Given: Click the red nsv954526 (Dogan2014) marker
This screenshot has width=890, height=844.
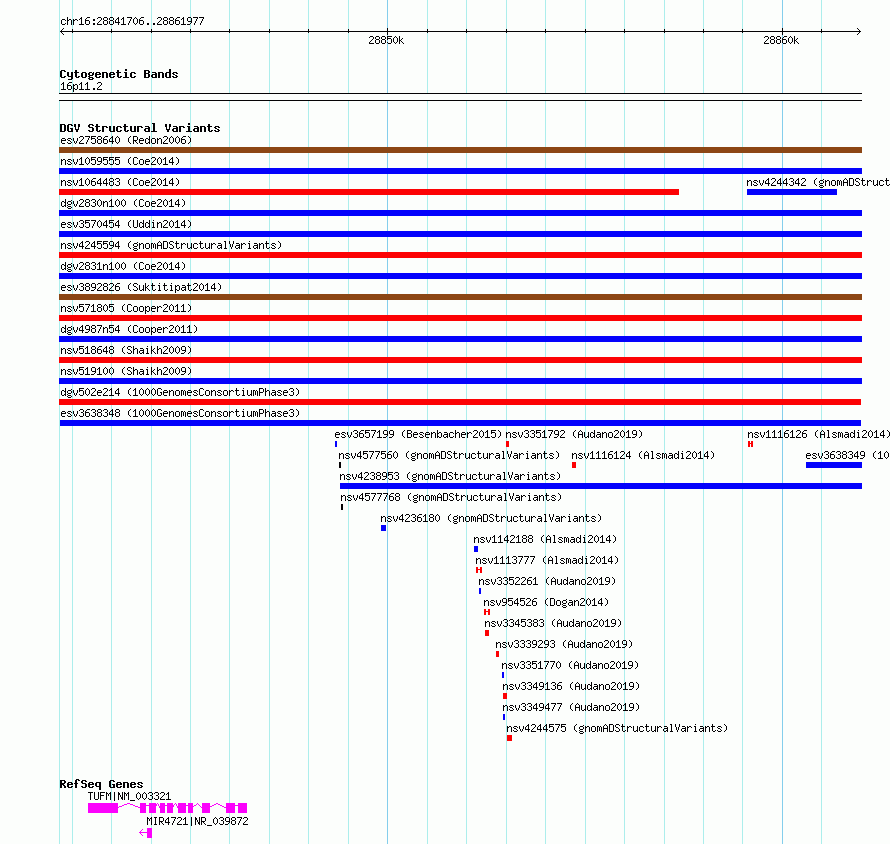Looking at the screenshot, I should point(487,612).
